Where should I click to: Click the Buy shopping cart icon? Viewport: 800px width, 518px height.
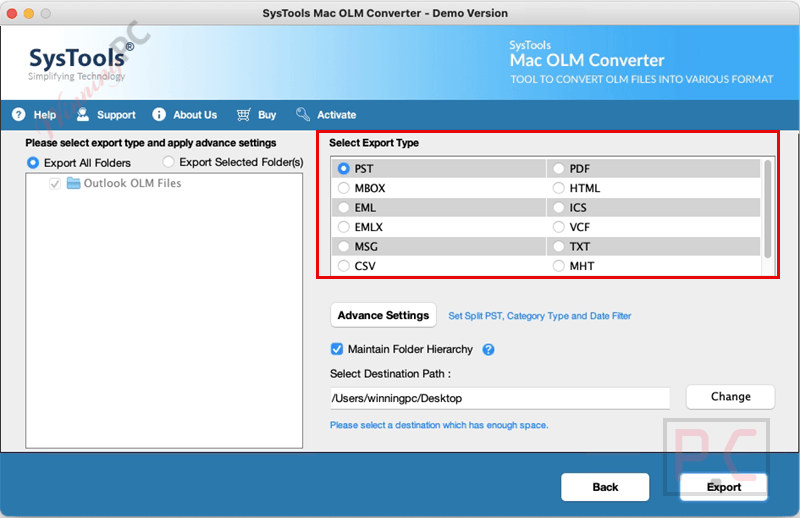pos(243,114)
